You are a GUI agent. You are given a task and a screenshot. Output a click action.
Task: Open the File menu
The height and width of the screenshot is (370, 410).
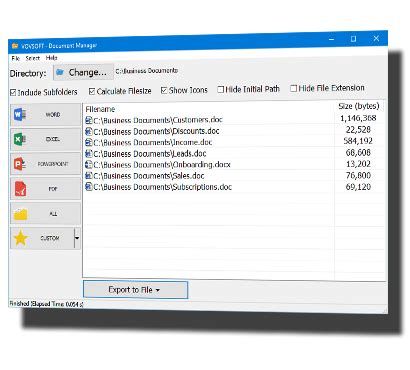pyautogui.click(x=15, y=58)
